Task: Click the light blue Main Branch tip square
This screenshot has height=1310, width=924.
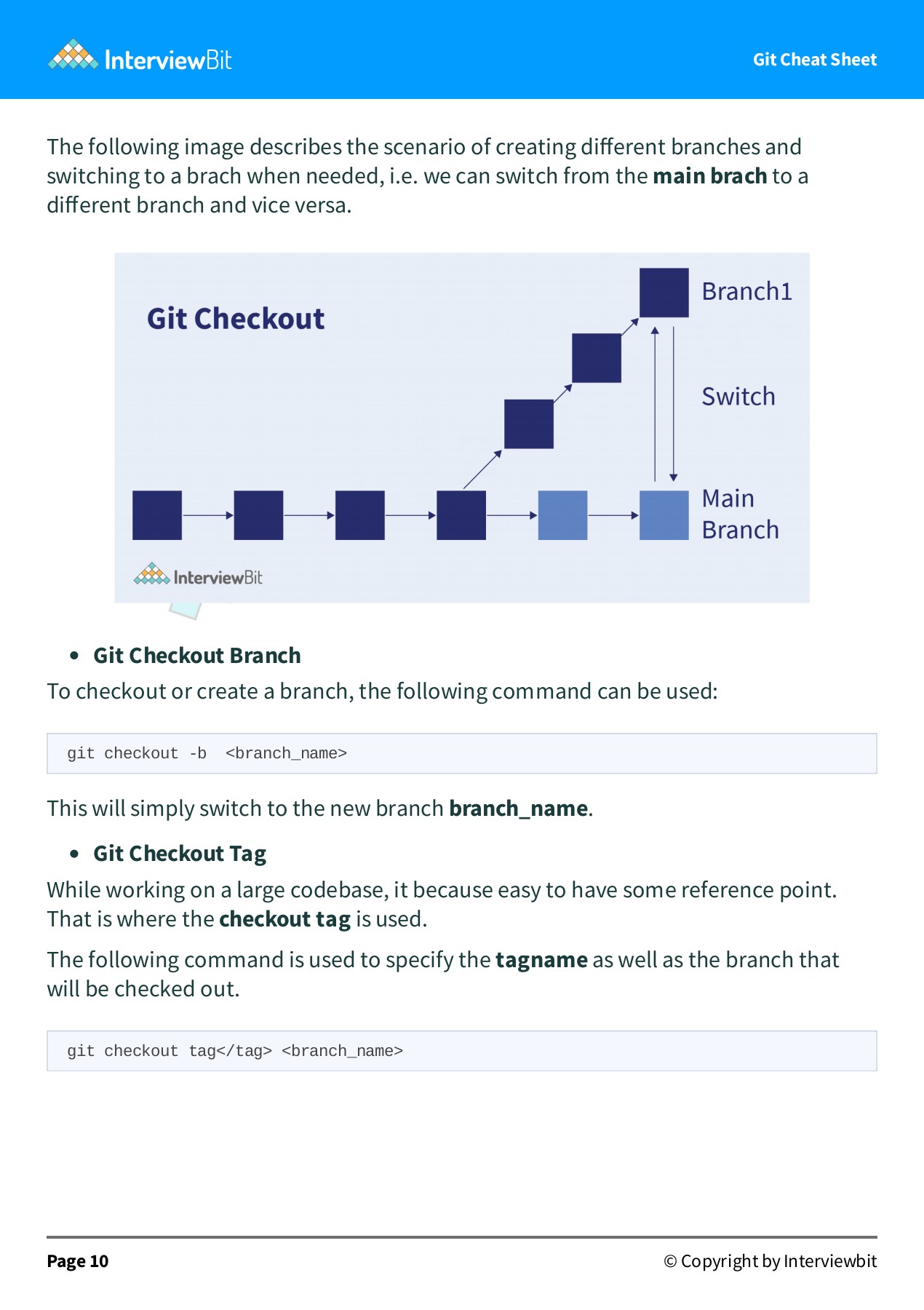Action: (664, 515)
